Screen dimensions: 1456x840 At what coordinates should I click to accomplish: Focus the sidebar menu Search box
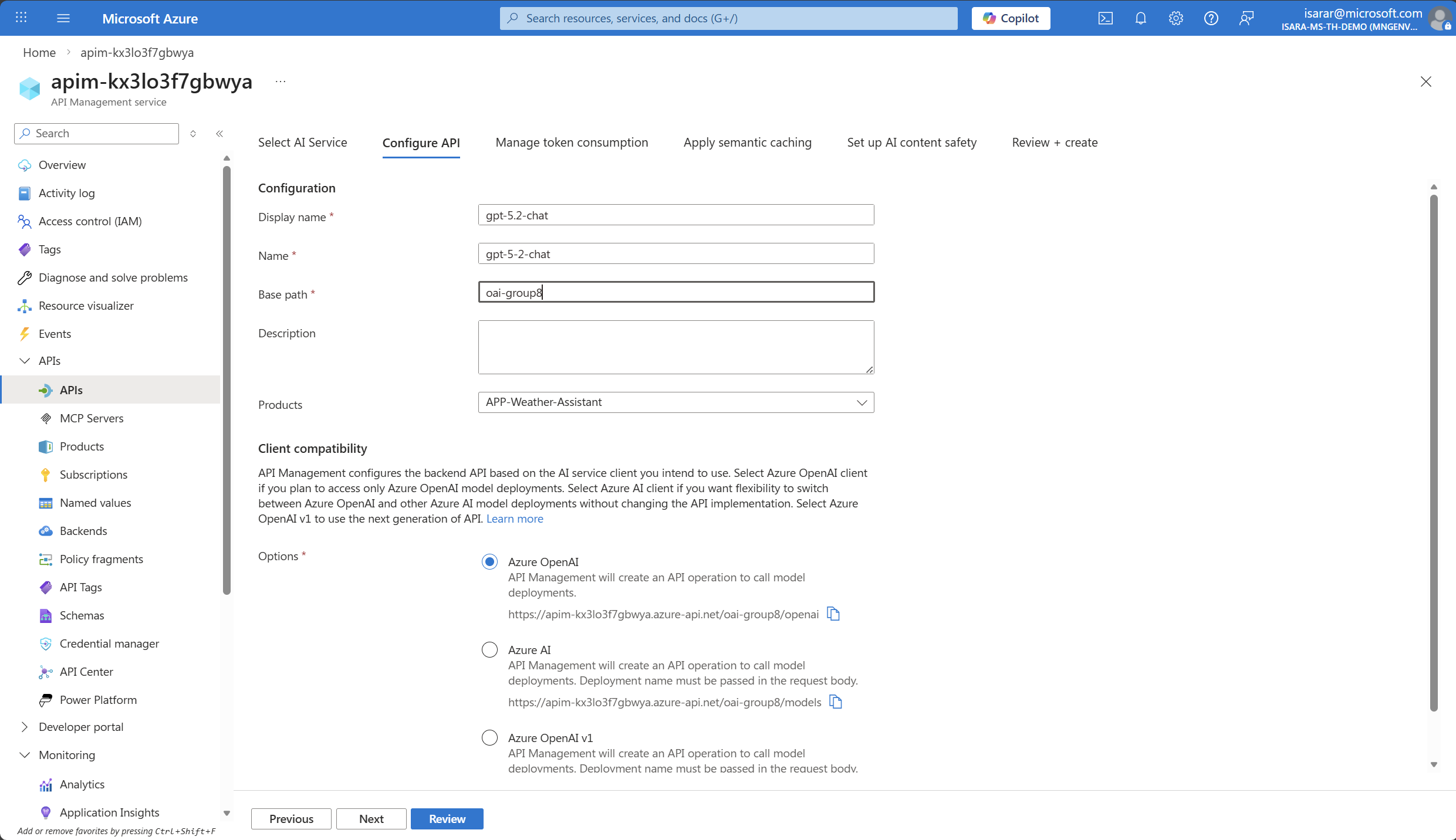coord(96,134)
